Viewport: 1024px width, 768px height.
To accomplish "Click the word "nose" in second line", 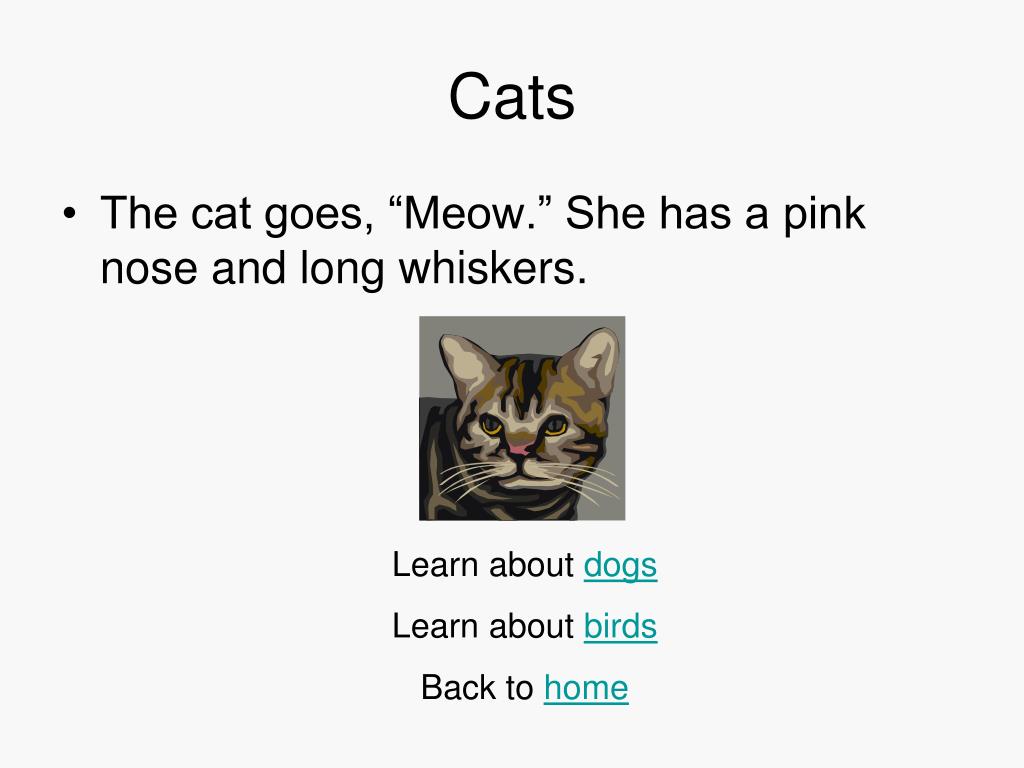I will [149, 270].
